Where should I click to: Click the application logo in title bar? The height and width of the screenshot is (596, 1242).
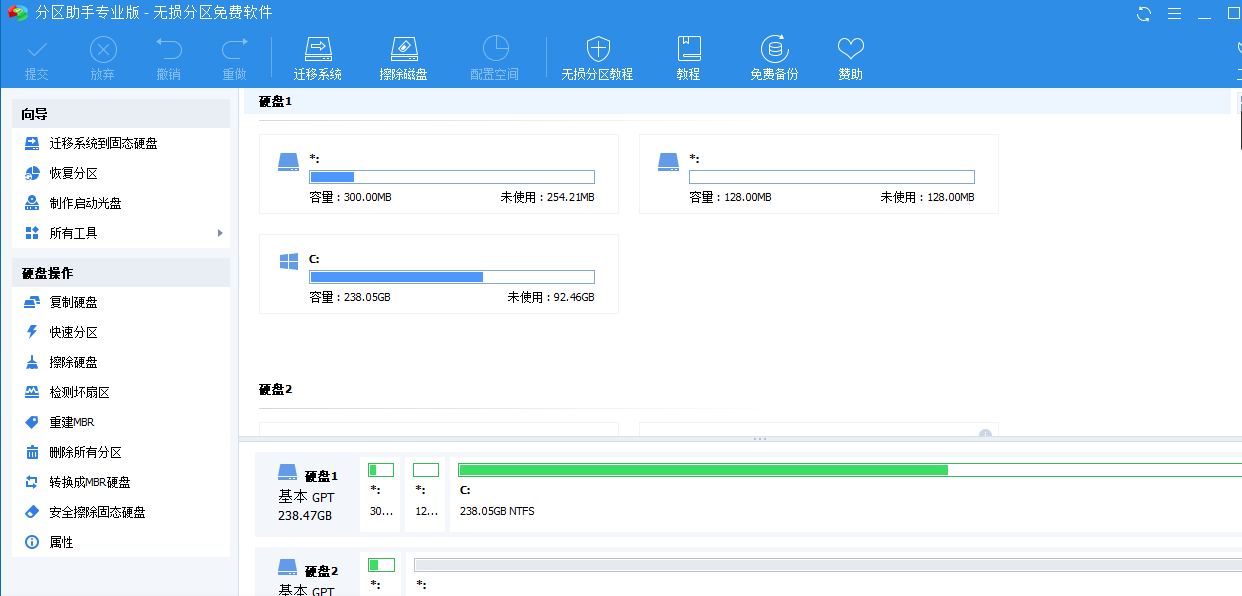[18, 13]
